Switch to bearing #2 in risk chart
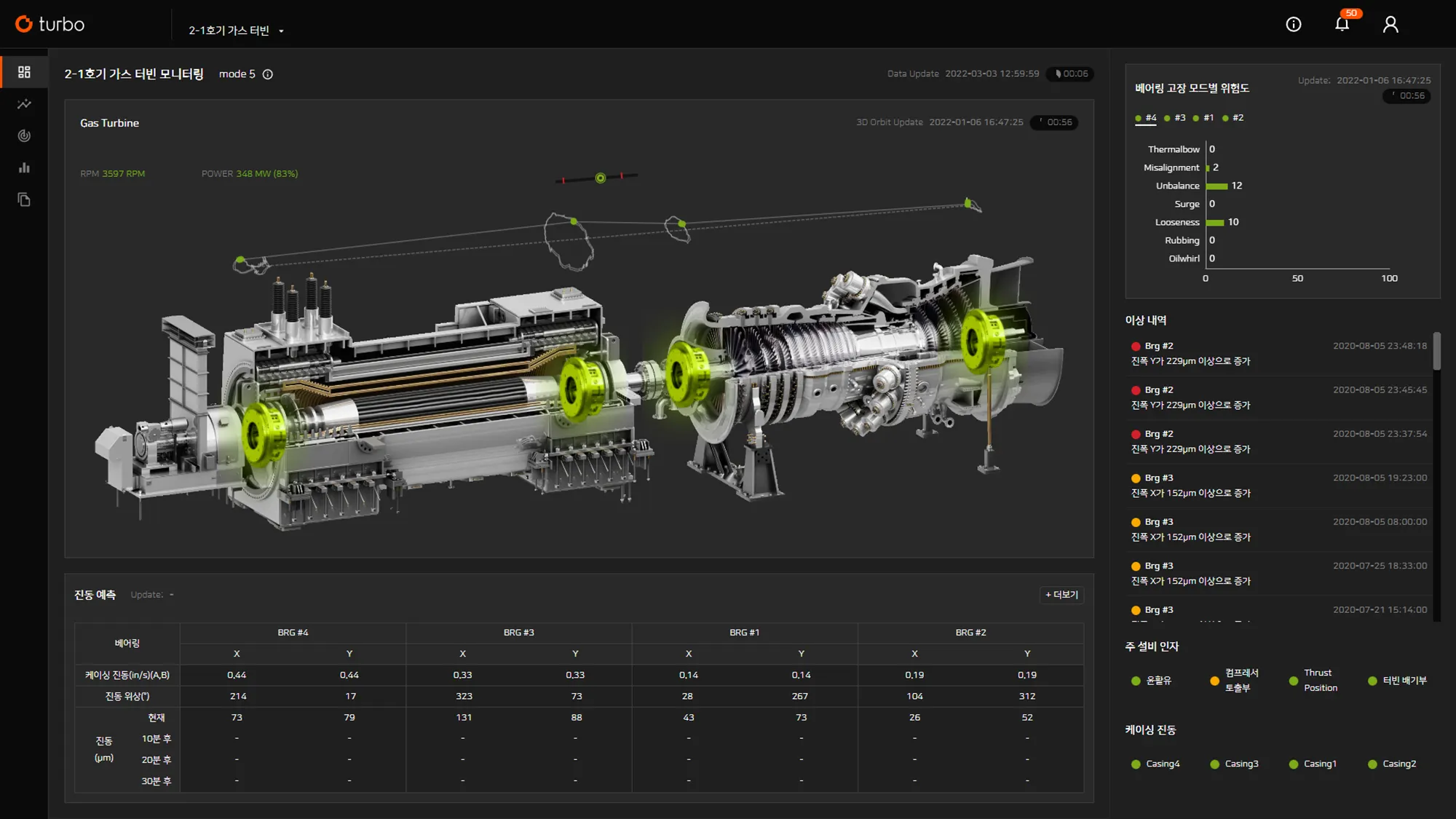Screen dimensions: 1456x819 click(1233, 118)
